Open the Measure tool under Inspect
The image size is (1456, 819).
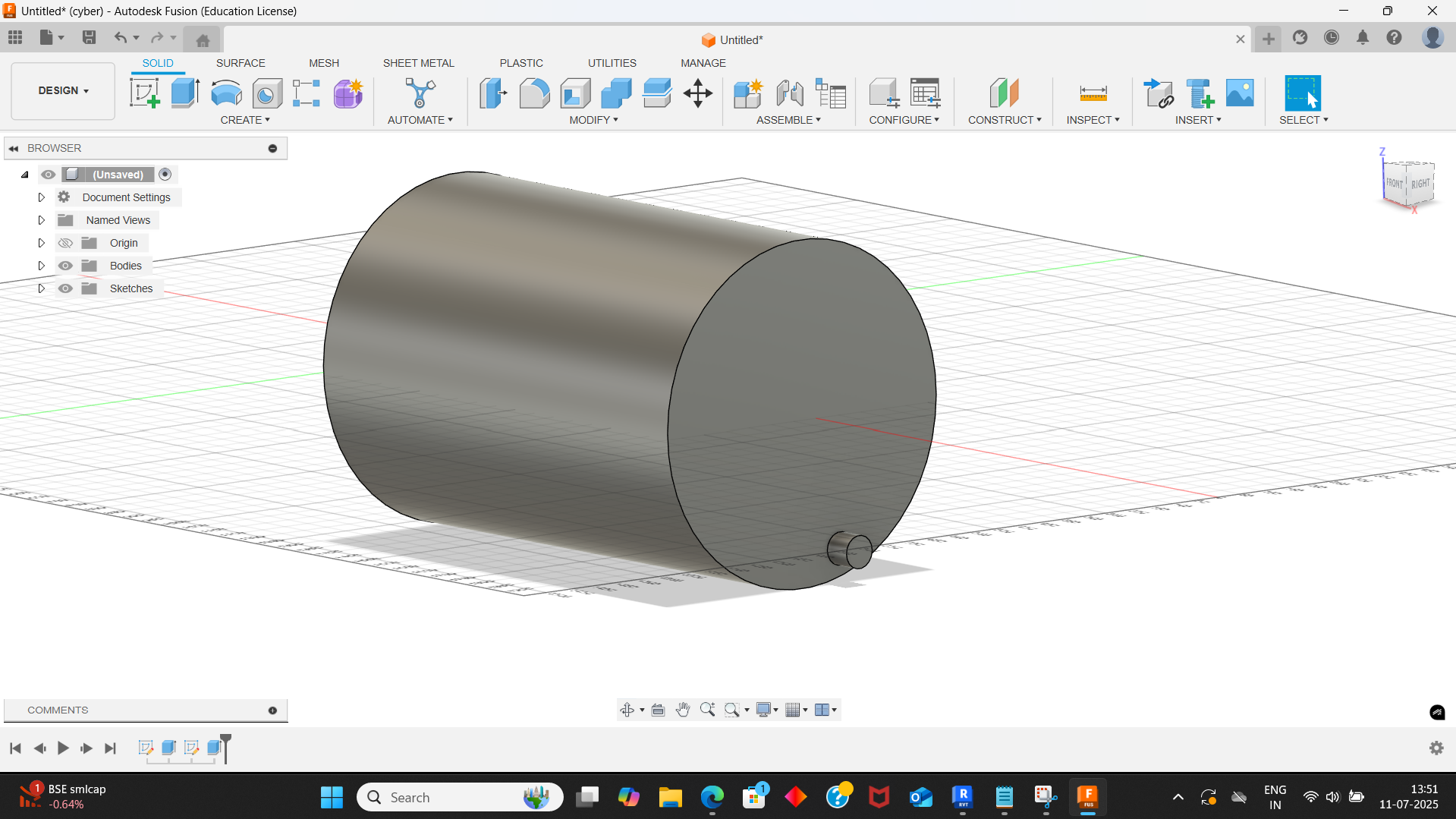coord(1093,93)
